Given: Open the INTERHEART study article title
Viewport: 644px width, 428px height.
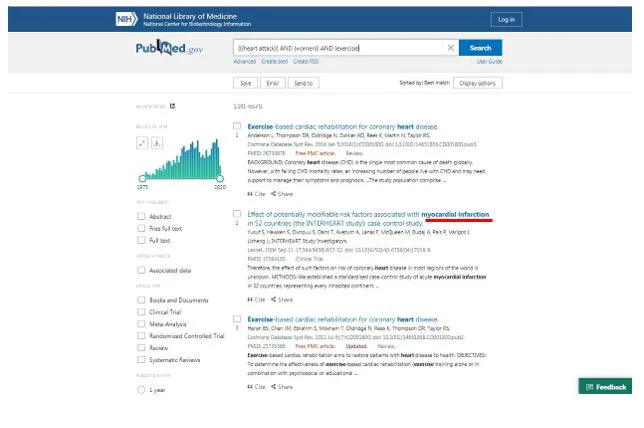Looking at the screenshot, I should tap(368, 219).
